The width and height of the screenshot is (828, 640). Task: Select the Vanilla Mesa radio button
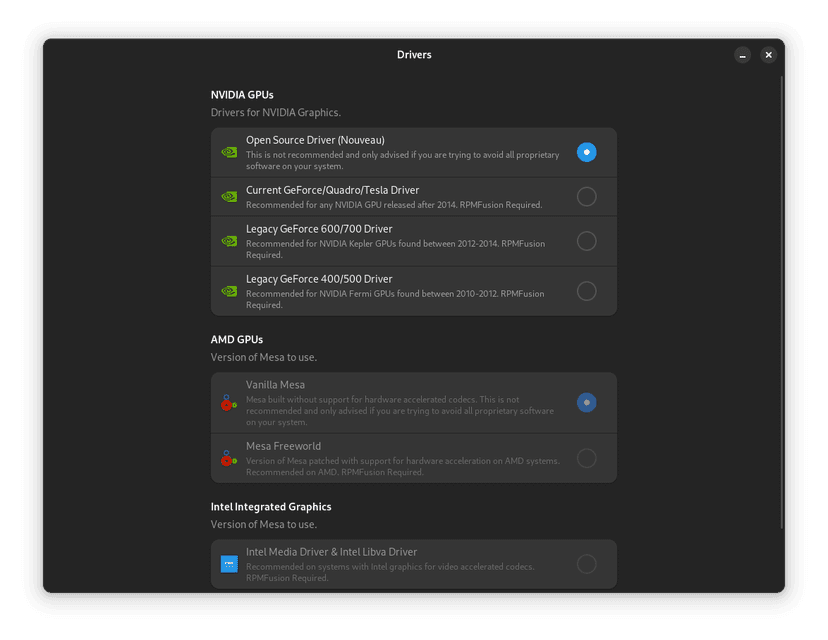click(x=587, y=402)
